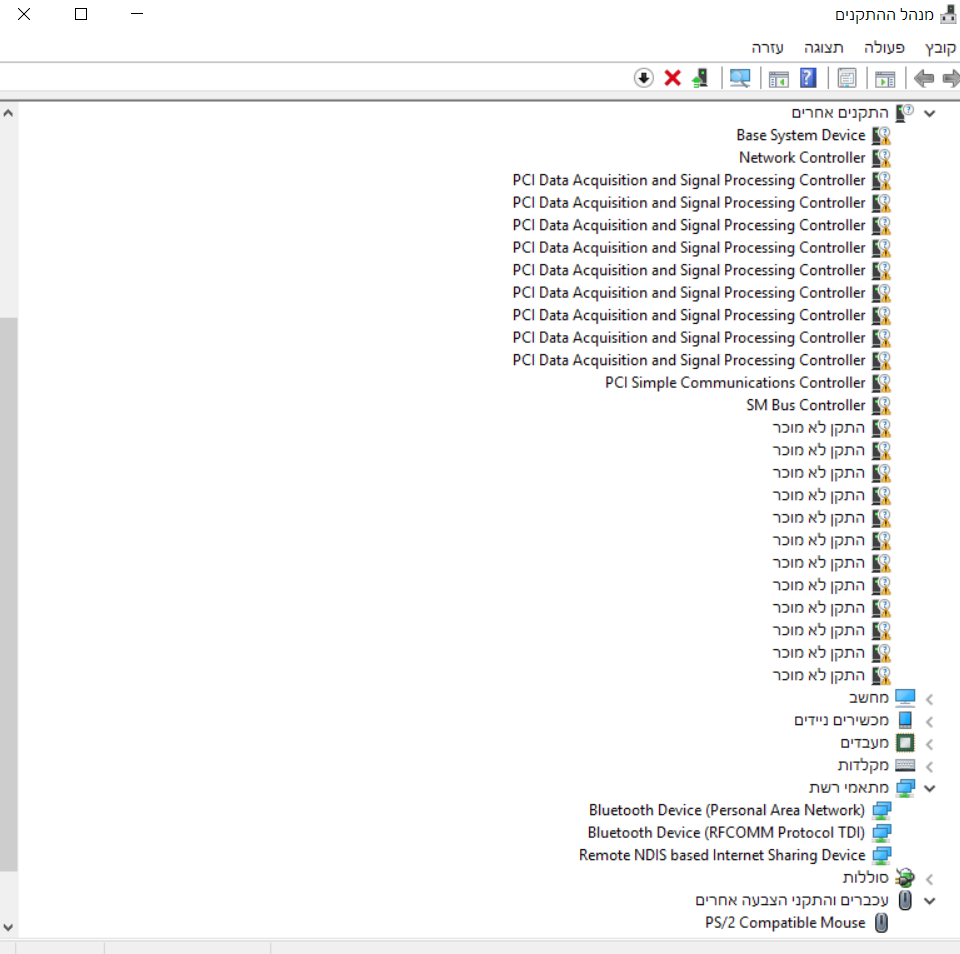Select the SM Bus Controller device
960x954 pixels.
coord(805,405)
